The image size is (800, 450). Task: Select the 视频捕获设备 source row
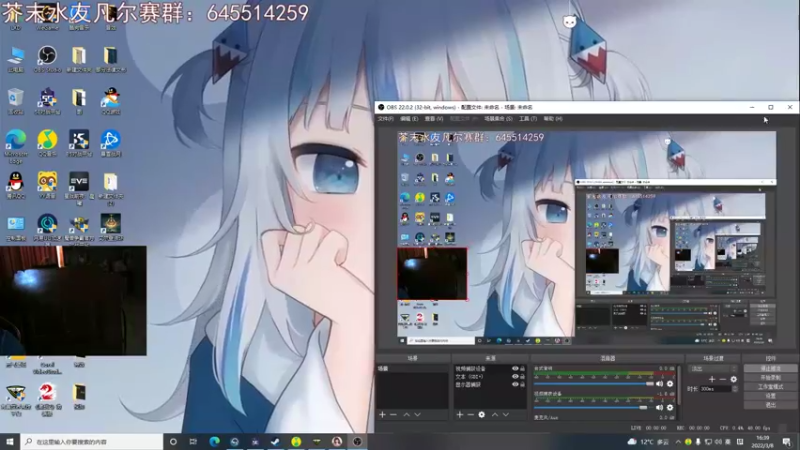pyautogui.click(x=490, y=368)
